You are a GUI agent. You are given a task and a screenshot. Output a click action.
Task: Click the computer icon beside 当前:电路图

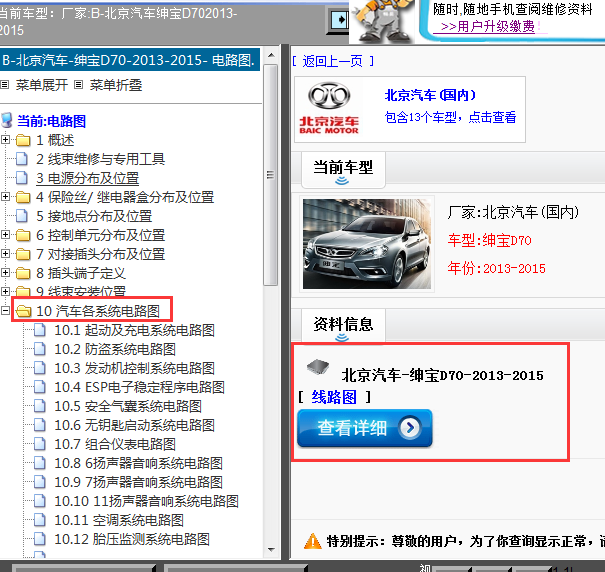pos(7,120)
